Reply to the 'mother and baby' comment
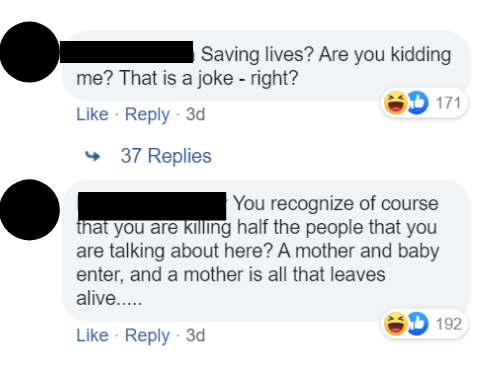496x376 pixels. click(x=147, y=335)
